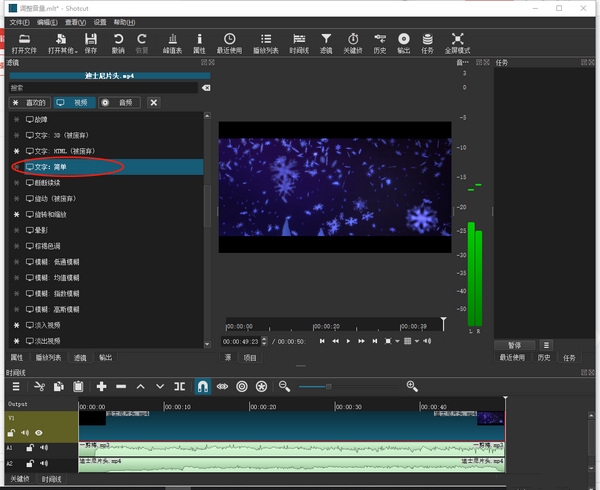Open the timeline hamburger menu
600x490 pixels.
point(16,386)
